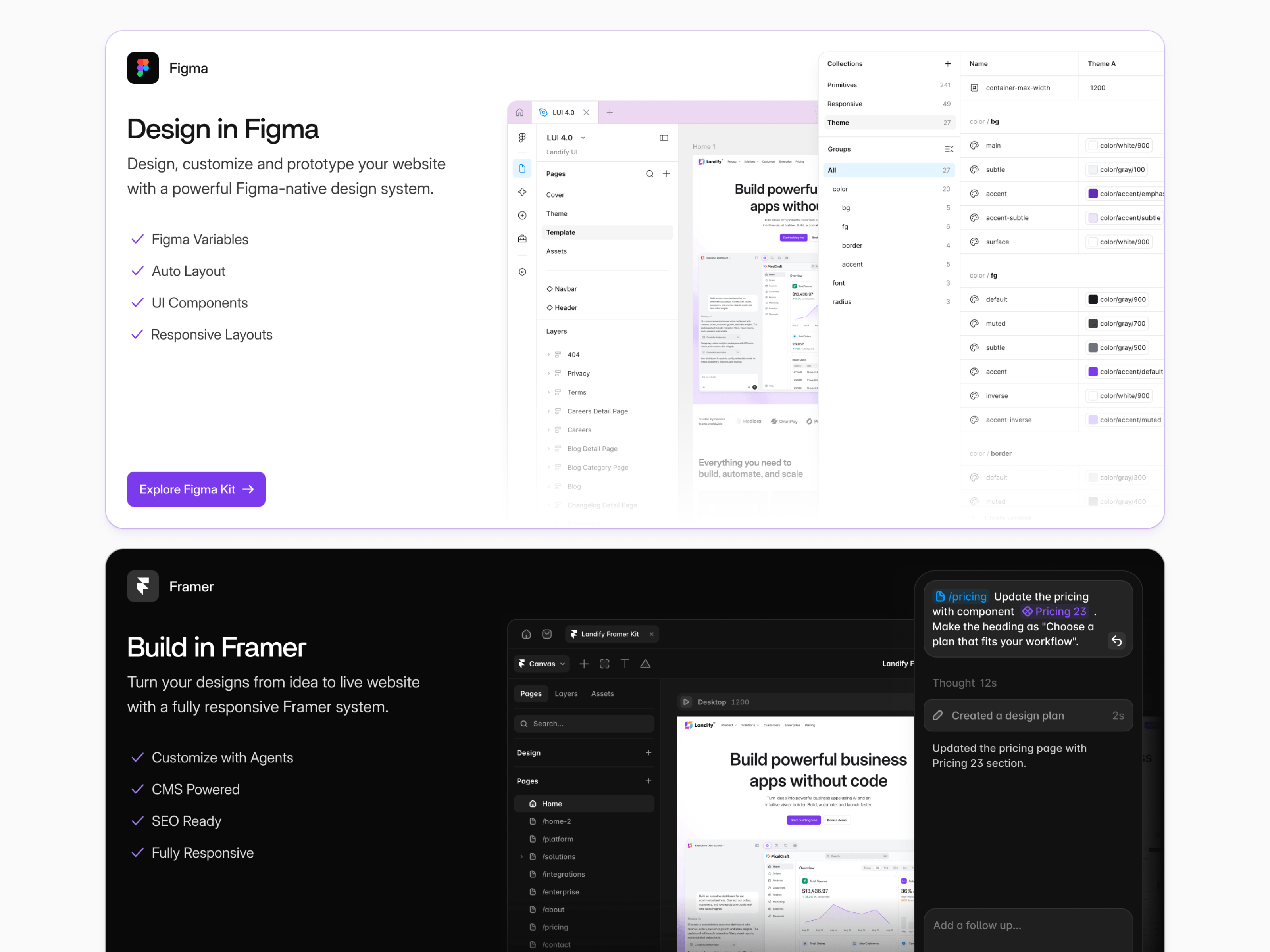1270x952 pixels.
Task: Click the fg accent color/accent/default swatch
Action: (x=1093, y=372)
